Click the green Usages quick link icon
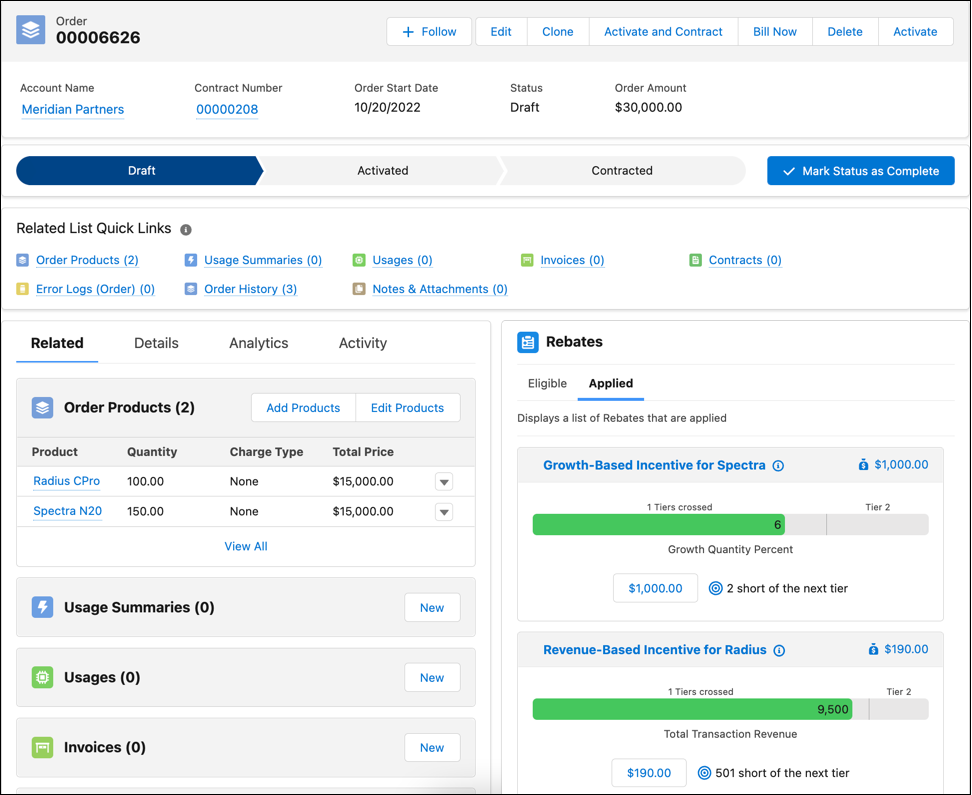 point(359,260)
